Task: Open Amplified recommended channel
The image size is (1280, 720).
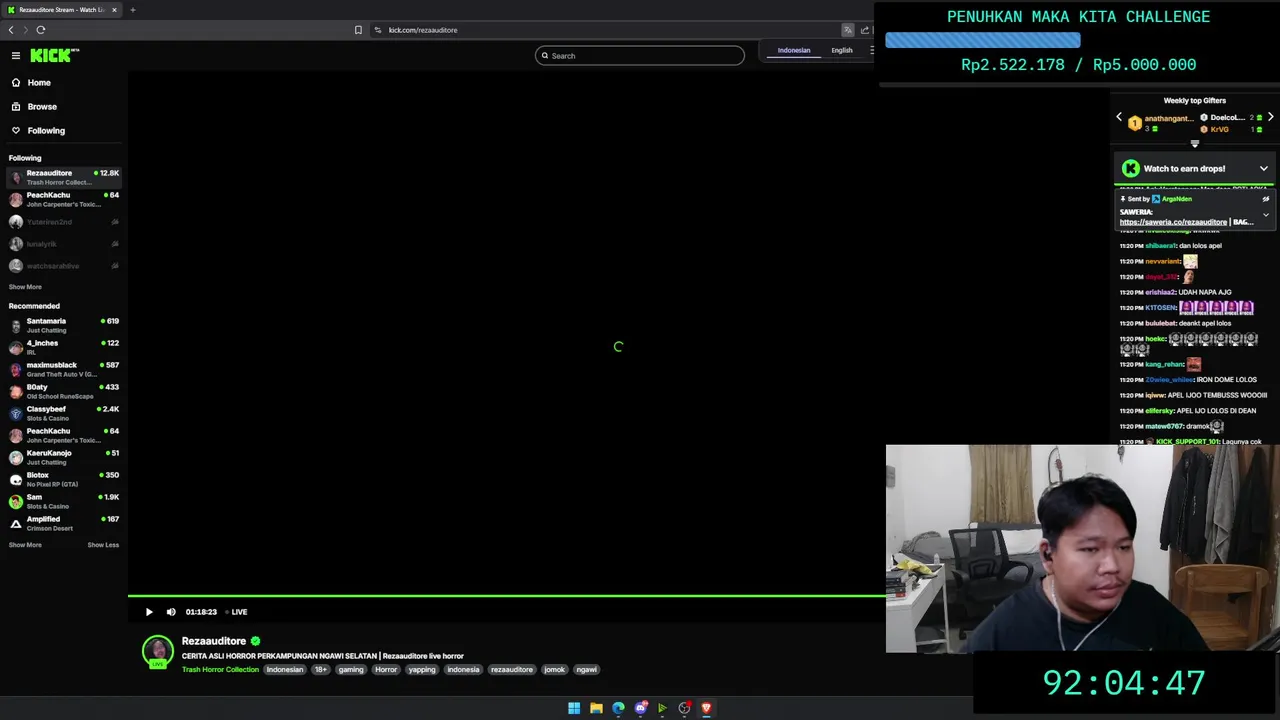Action: coord(64,523)
